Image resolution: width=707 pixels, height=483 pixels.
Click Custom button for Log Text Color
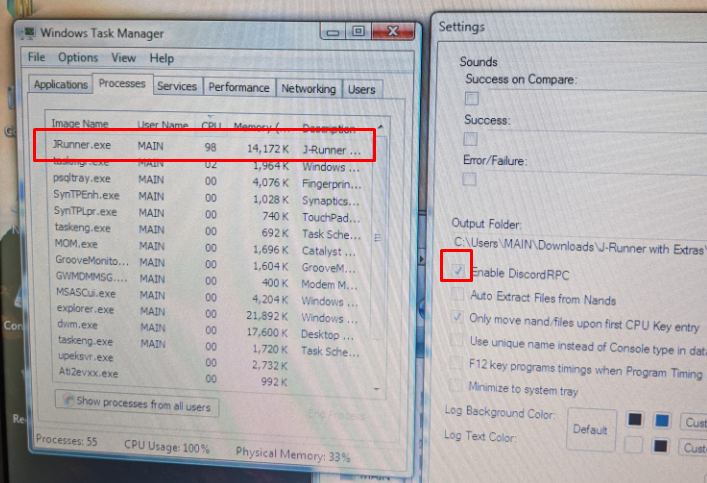(x=693, y=448)
